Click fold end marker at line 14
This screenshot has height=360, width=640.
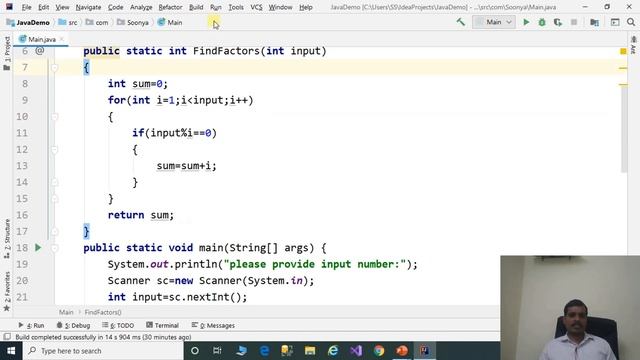(55, 182)
